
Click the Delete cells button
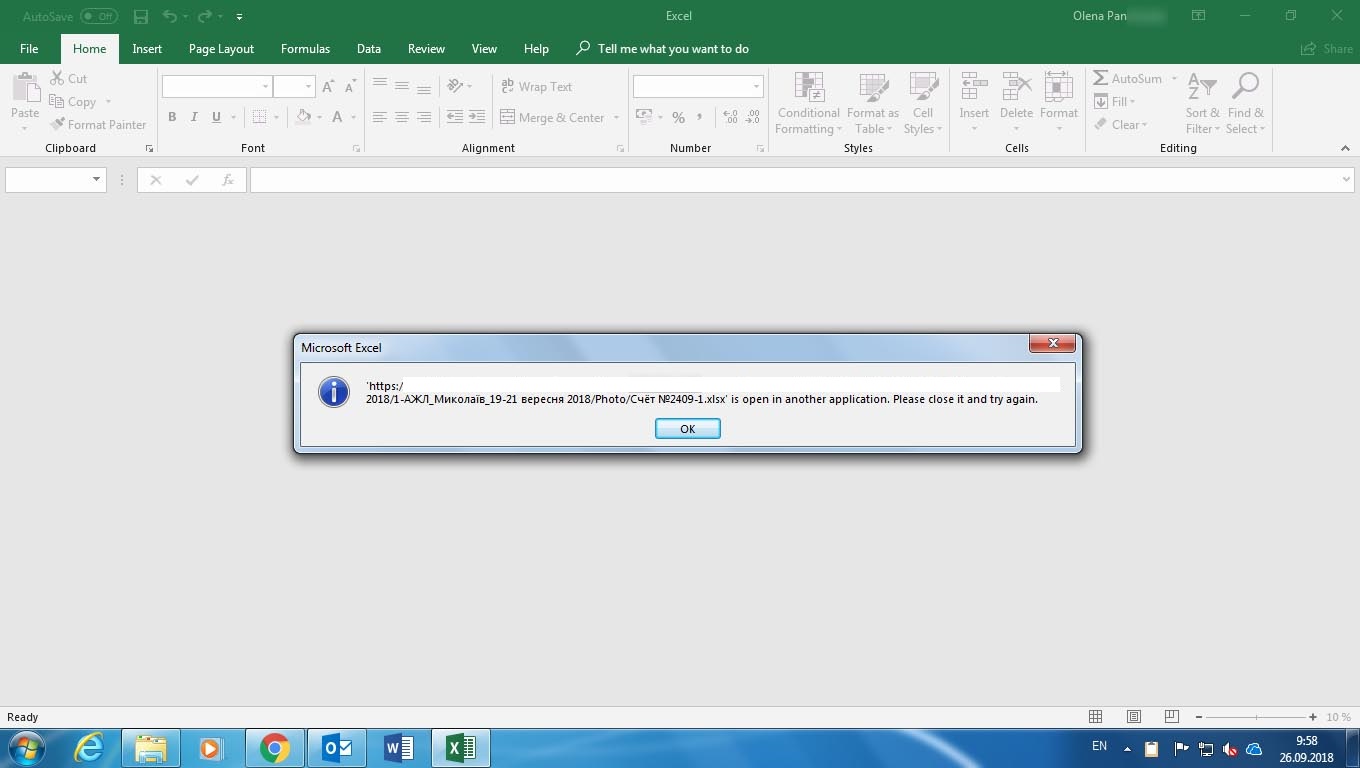(x=1016, y=103)
